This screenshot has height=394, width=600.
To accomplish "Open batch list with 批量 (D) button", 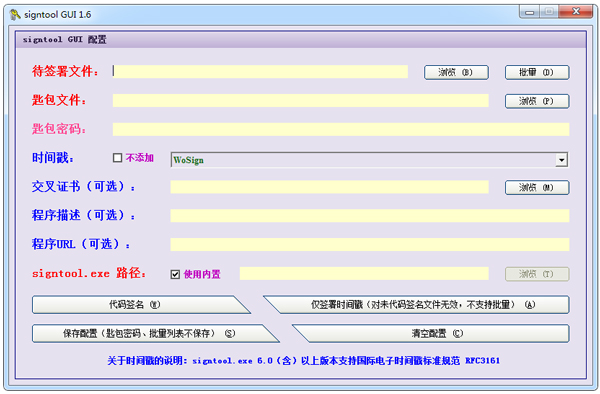I will click(537, 72).
